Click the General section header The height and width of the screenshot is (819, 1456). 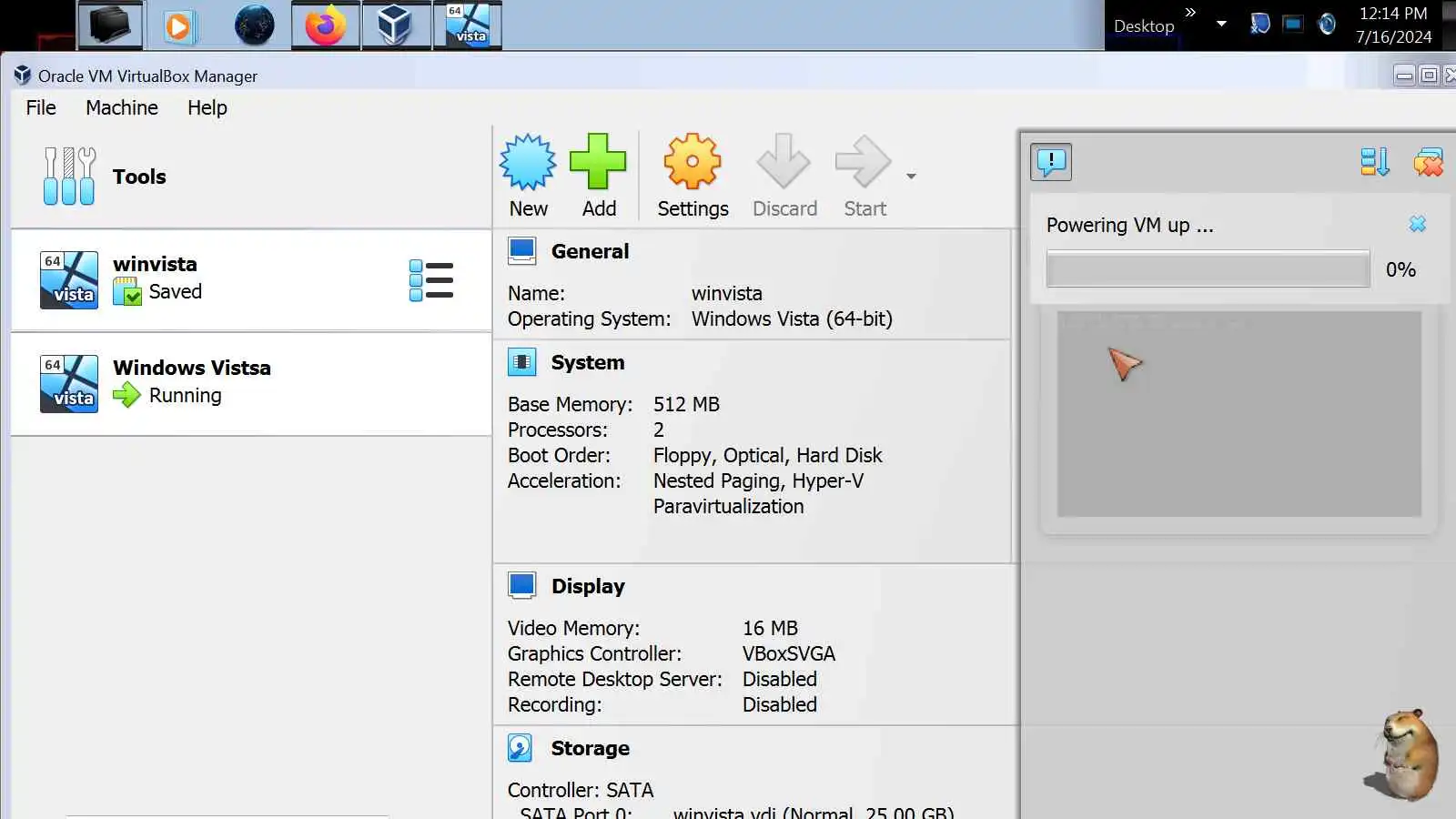(x=590, y=251)
